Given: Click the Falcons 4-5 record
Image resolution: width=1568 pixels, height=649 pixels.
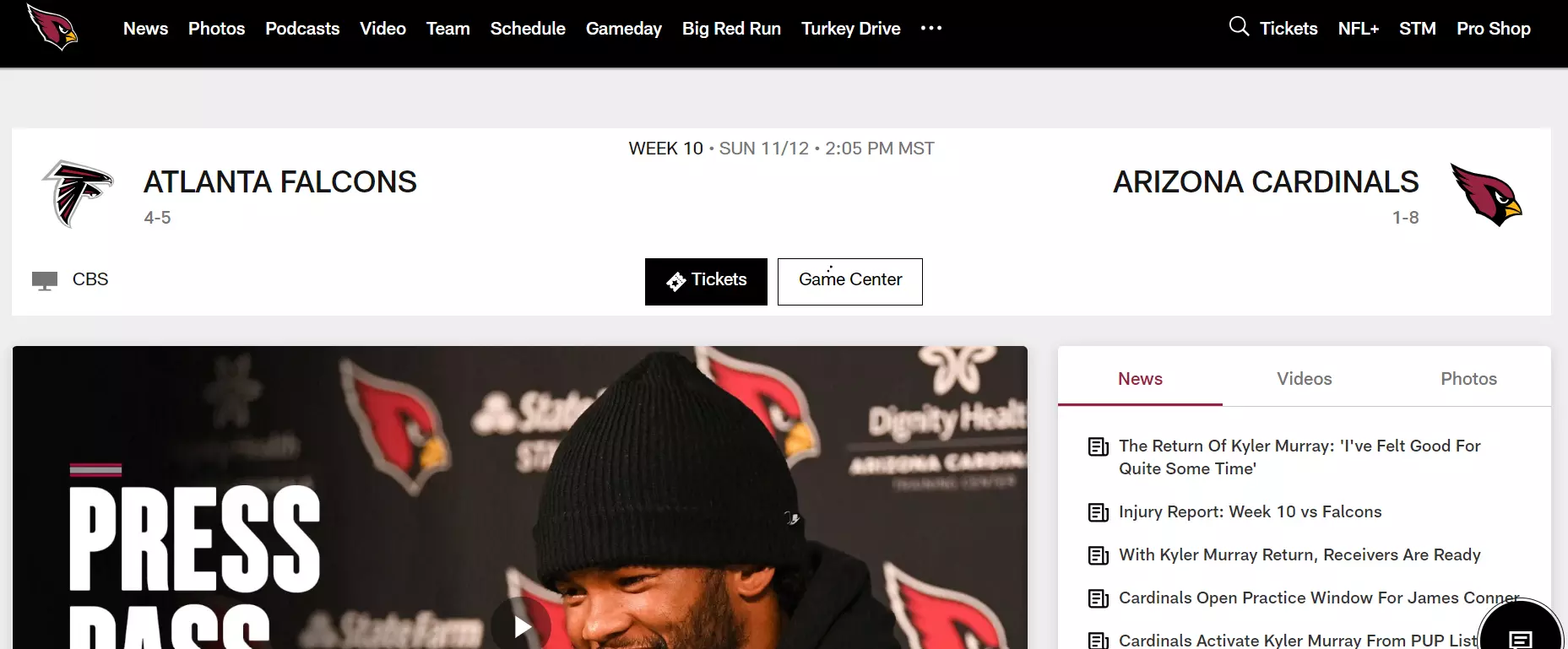Looking at the screenshot, I should (x=157, y=218).
